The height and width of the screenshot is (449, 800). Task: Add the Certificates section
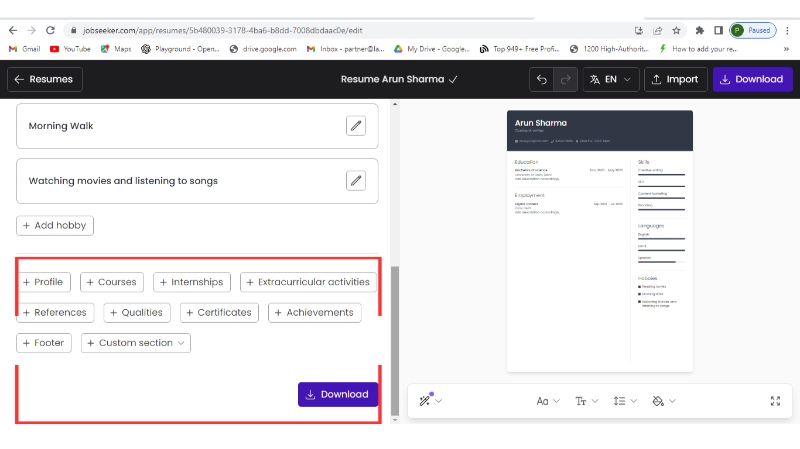click(219, 312)
